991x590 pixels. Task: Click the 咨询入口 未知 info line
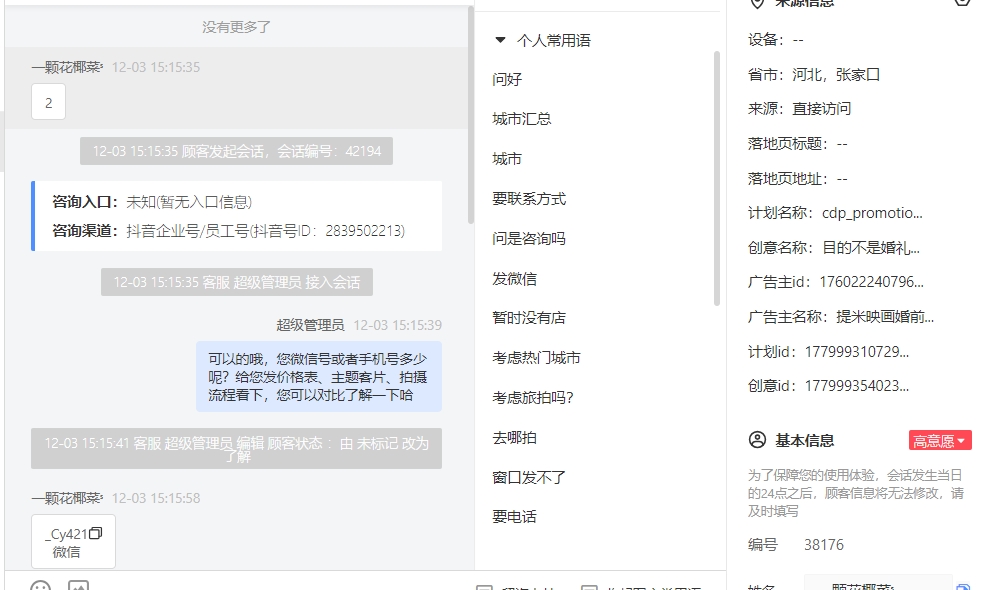tap(152, 202)
